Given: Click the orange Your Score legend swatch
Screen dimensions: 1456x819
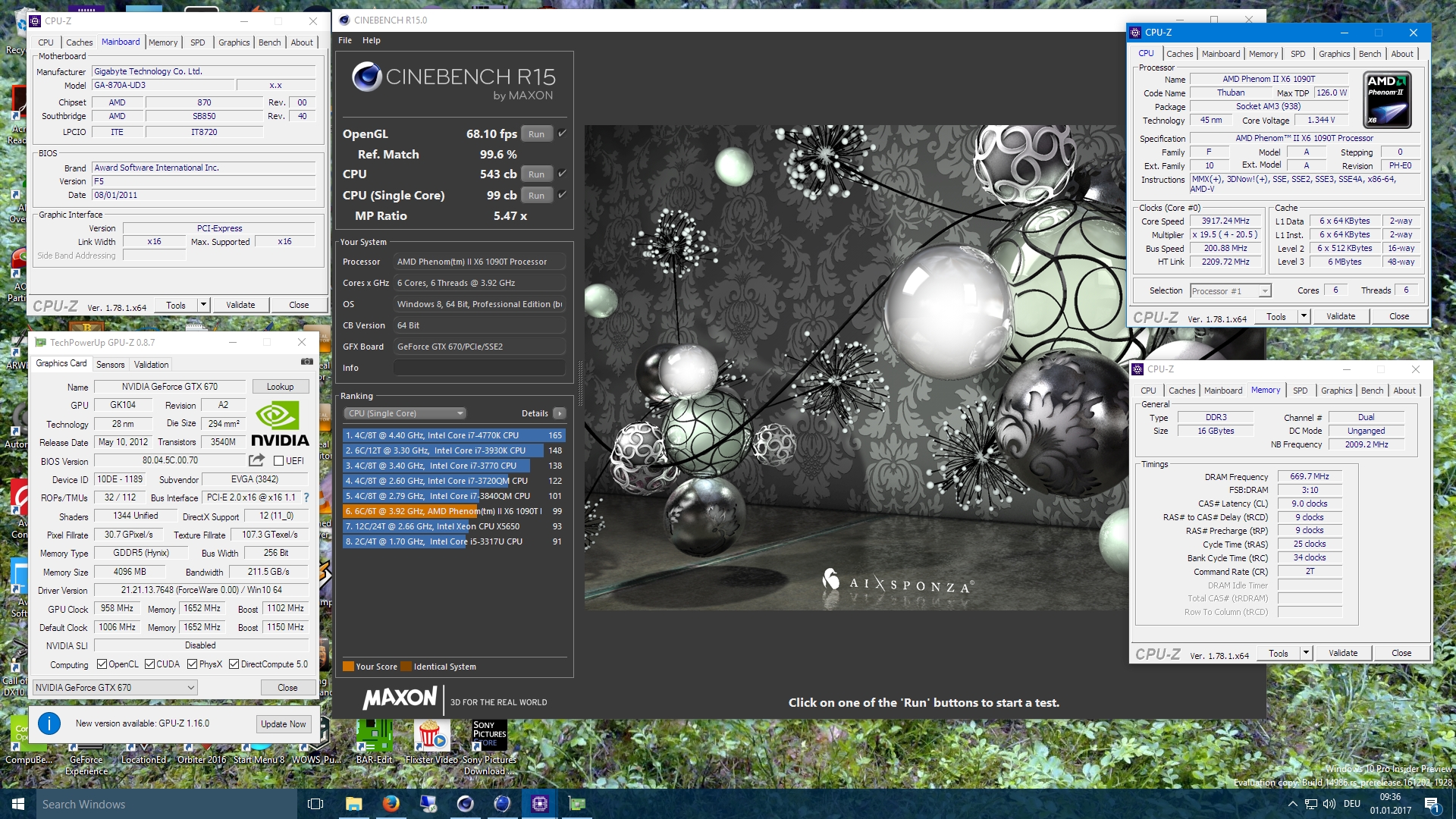Looking at the screenshot, I should point(348,667).
